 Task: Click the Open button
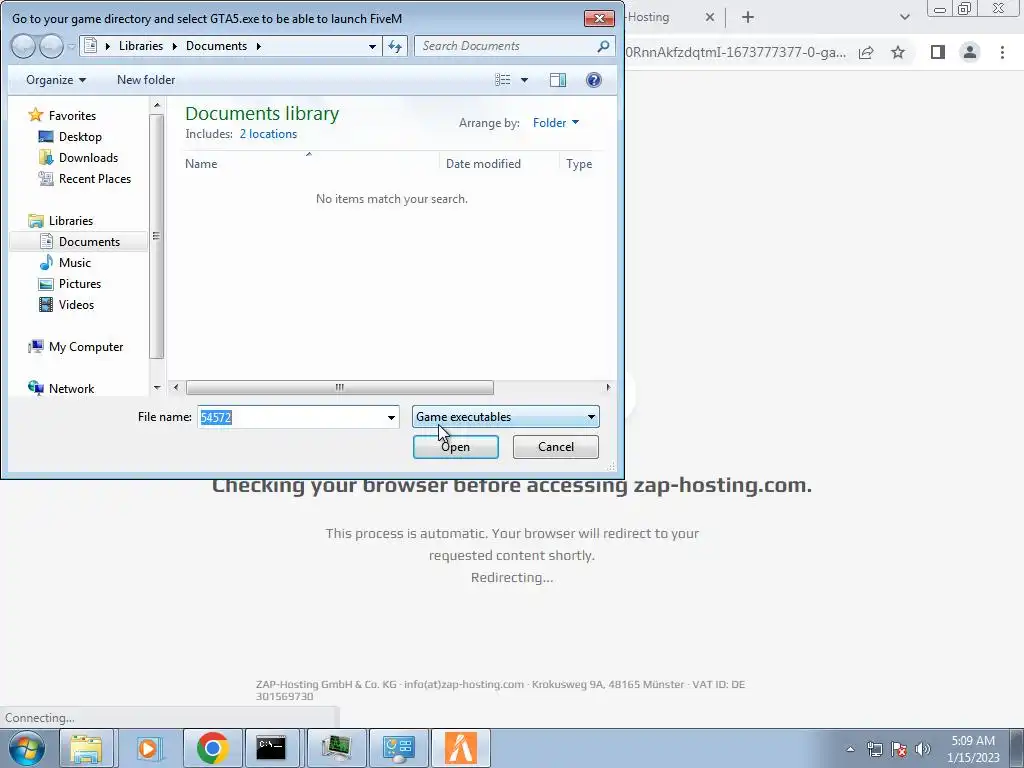[456, 447]
